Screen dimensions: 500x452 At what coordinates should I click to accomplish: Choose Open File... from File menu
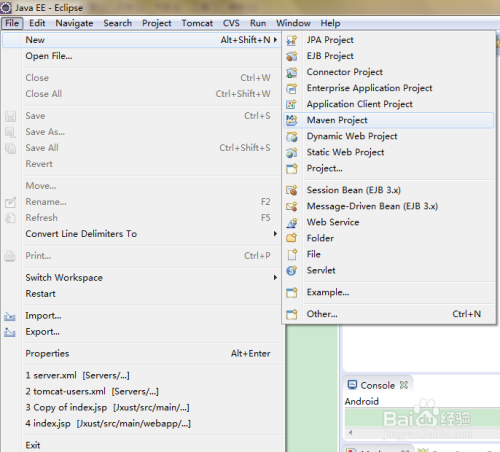pos(142,56)
